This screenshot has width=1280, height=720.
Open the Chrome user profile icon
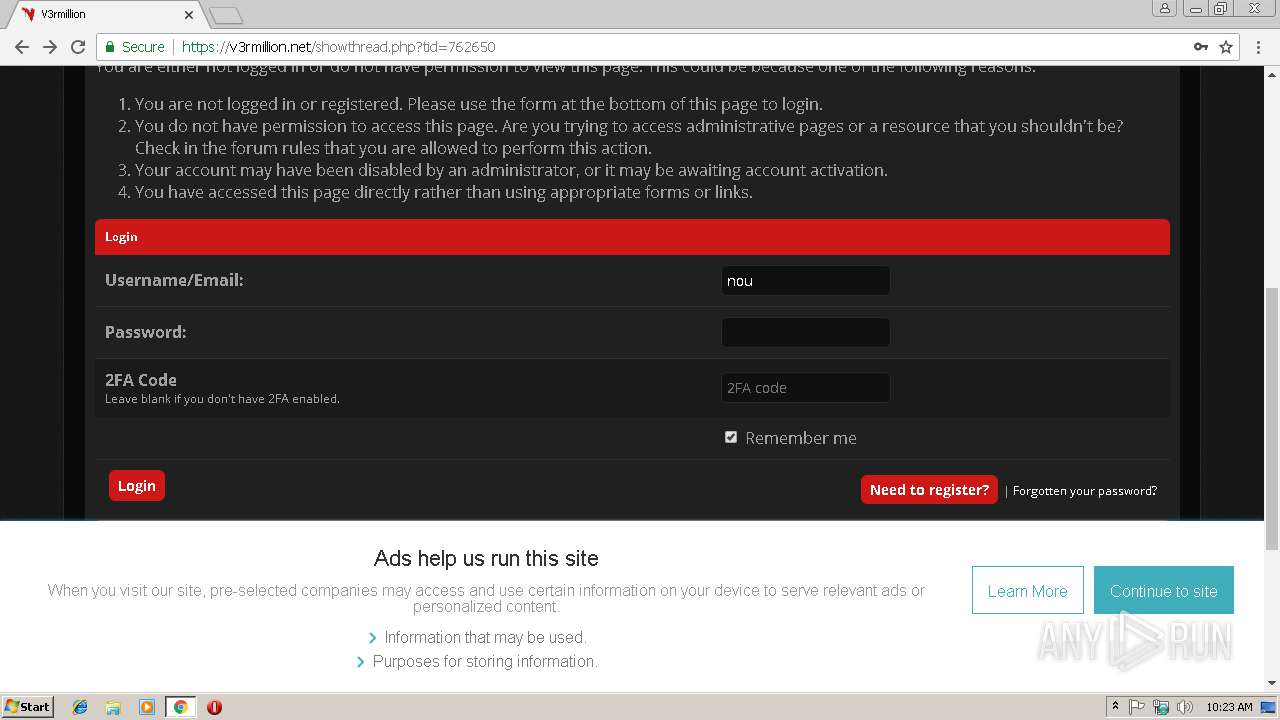point(1165,9)
